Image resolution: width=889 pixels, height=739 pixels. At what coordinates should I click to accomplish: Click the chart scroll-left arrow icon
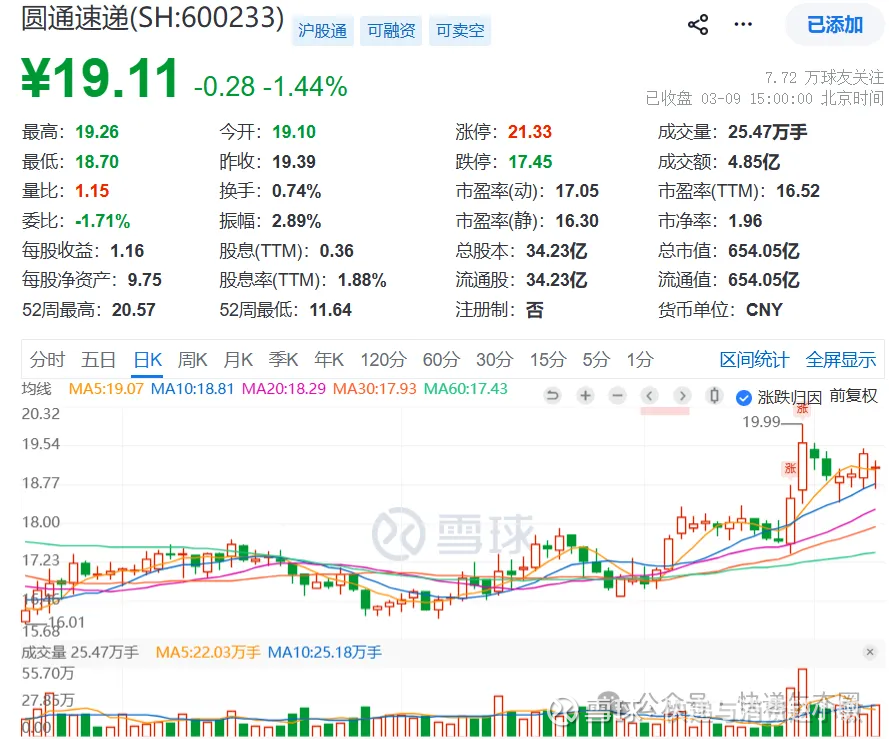(x=650, y=395)
